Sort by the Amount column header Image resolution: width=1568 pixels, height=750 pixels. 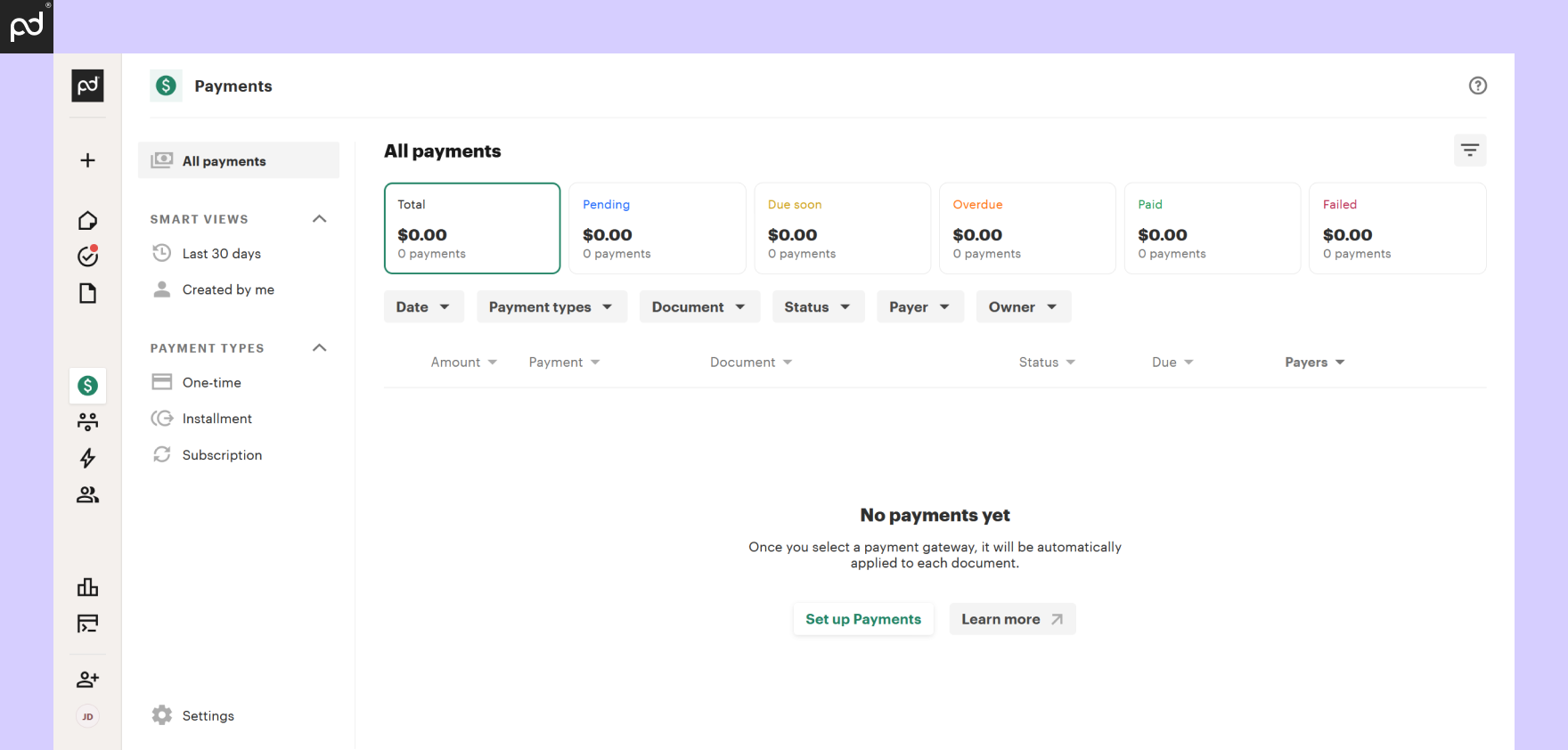click(463, 363)
